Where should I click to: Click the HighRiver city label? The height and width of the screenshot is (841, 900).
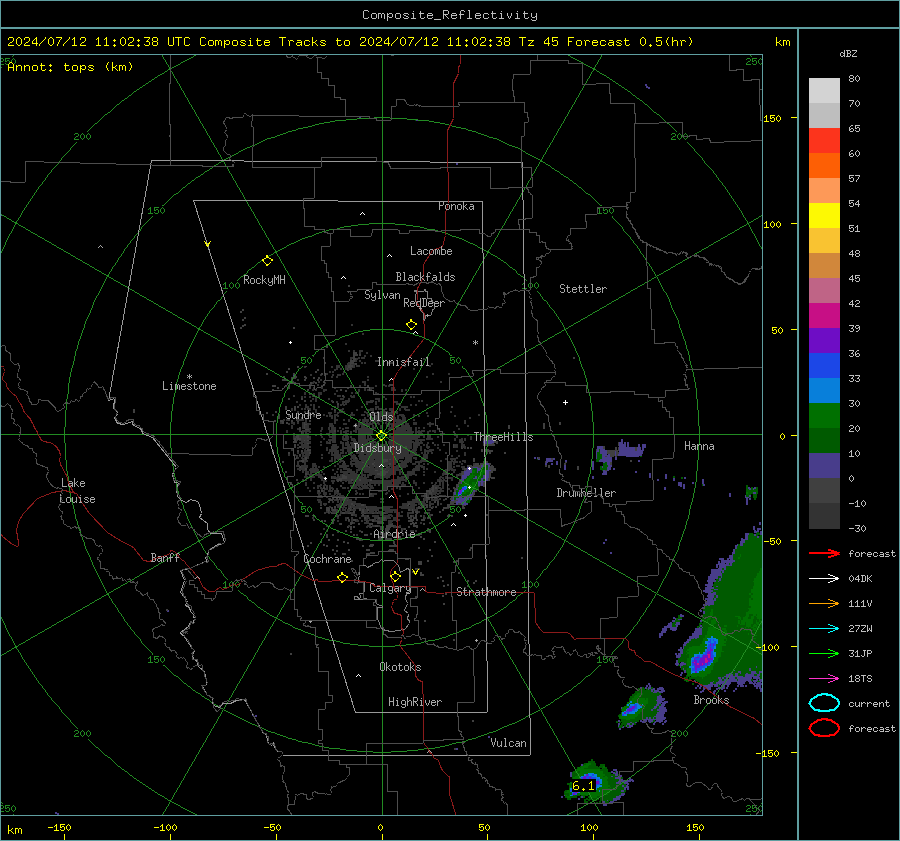[x=415, y=702]
